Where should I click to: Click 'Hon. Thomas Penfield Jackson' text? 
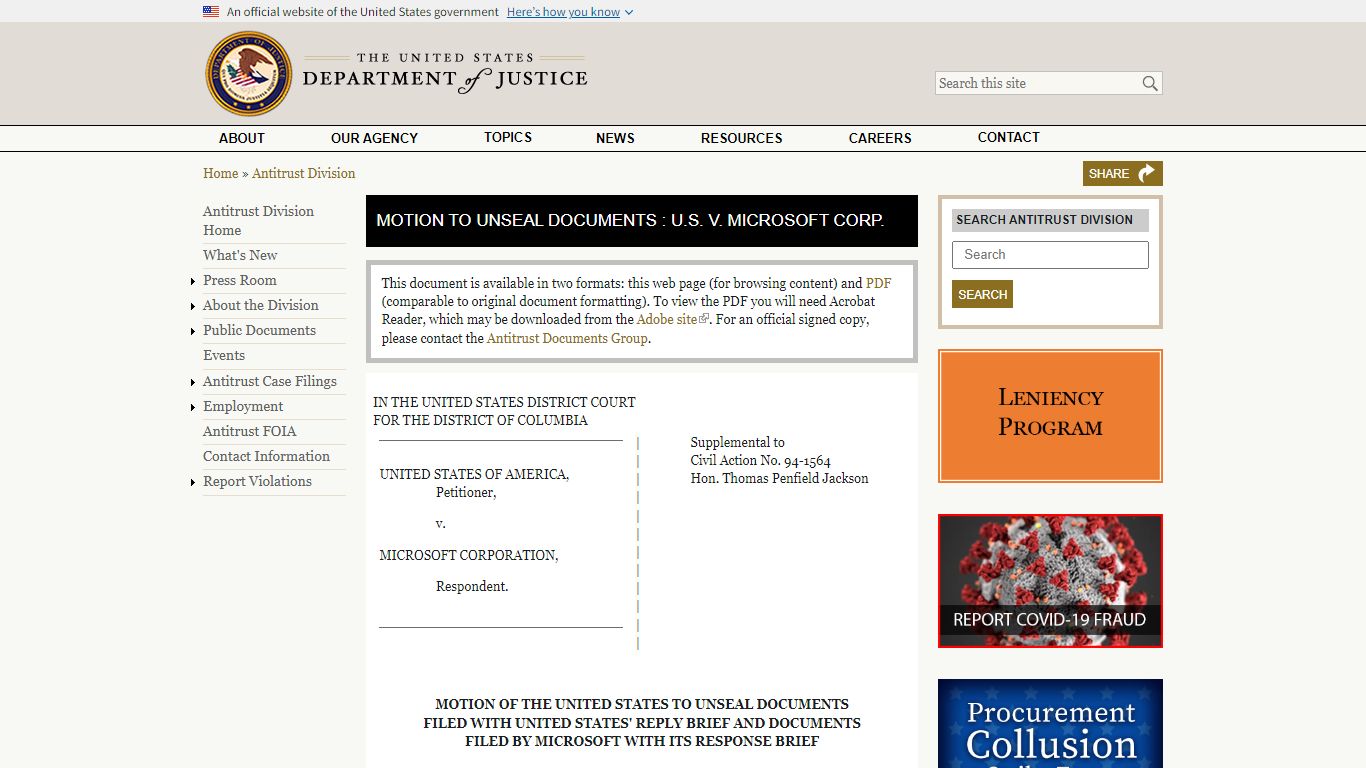[x=779, y=479]
